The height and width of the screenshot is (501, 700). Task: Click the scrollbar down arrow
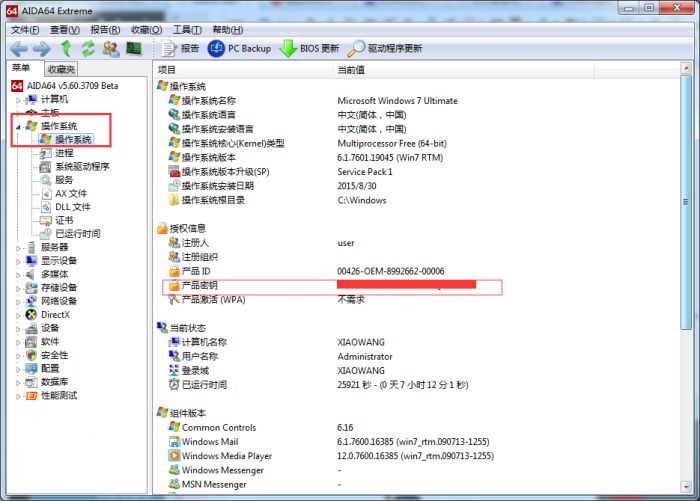(686, 487)
